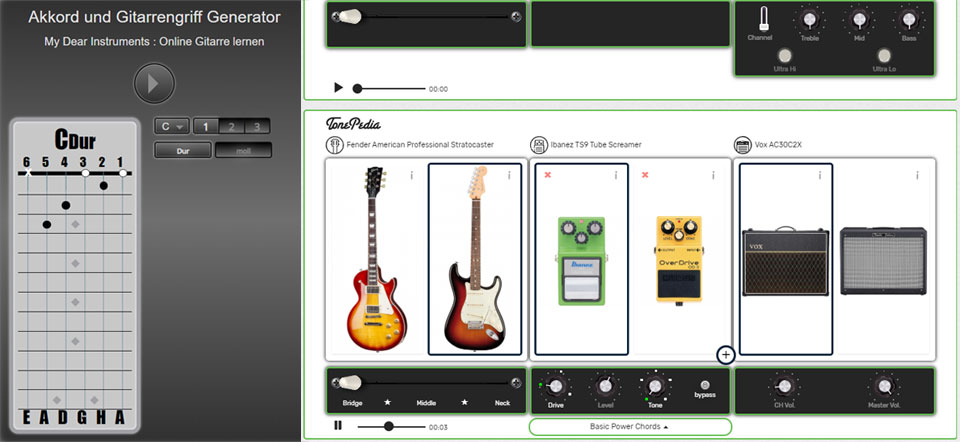Click the Vox AC30C2X label
960x442 pixels.
click(778, 145)
